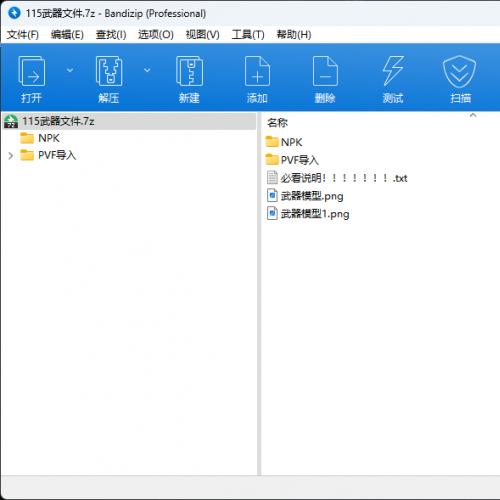The height and width of the screenshot is (500, 500).
Task: Open the 工具(T) menu
Action: pyautogui.click(x=248, y=34)
